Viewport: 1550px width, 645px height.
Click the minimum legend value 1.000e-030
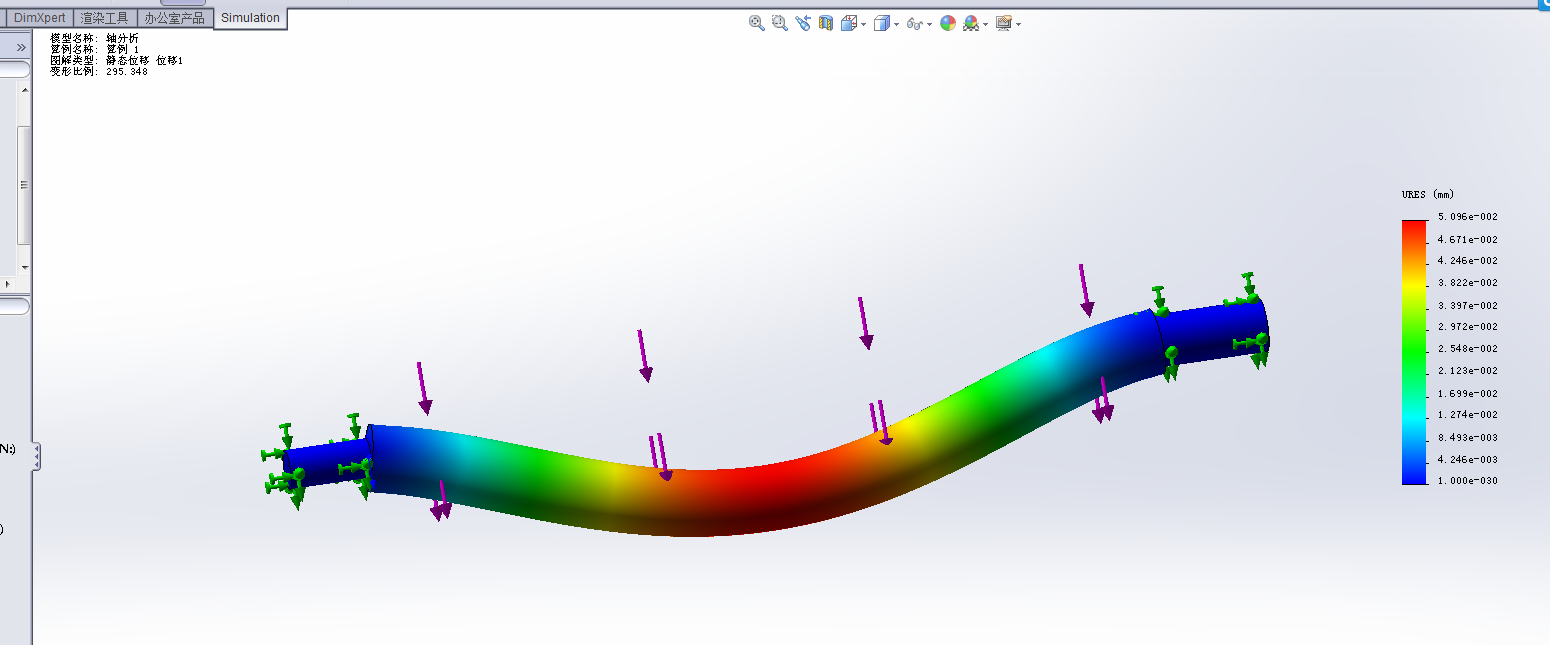1468,481
